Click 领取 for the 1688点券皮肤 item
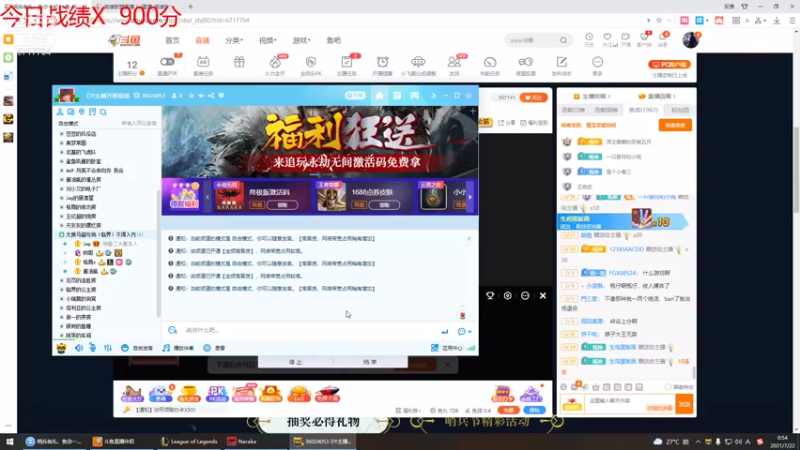The height and width of the screenshot is (450, 800). [x=384, y=205]
